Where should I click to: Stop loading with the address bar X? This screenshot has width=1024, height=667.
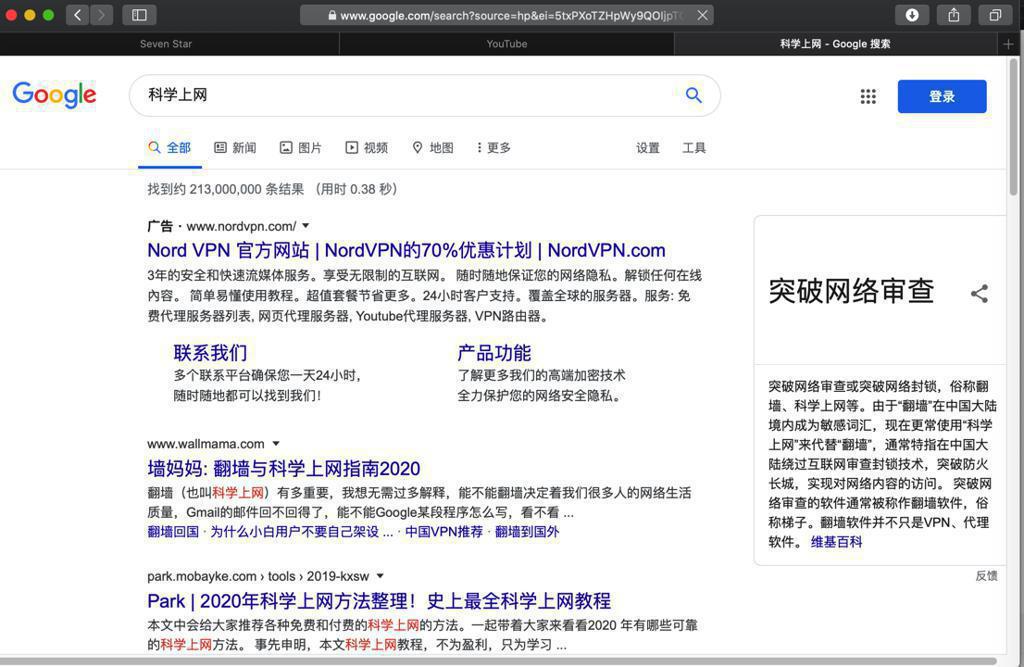pyautogui.click(x=703, y=15)
